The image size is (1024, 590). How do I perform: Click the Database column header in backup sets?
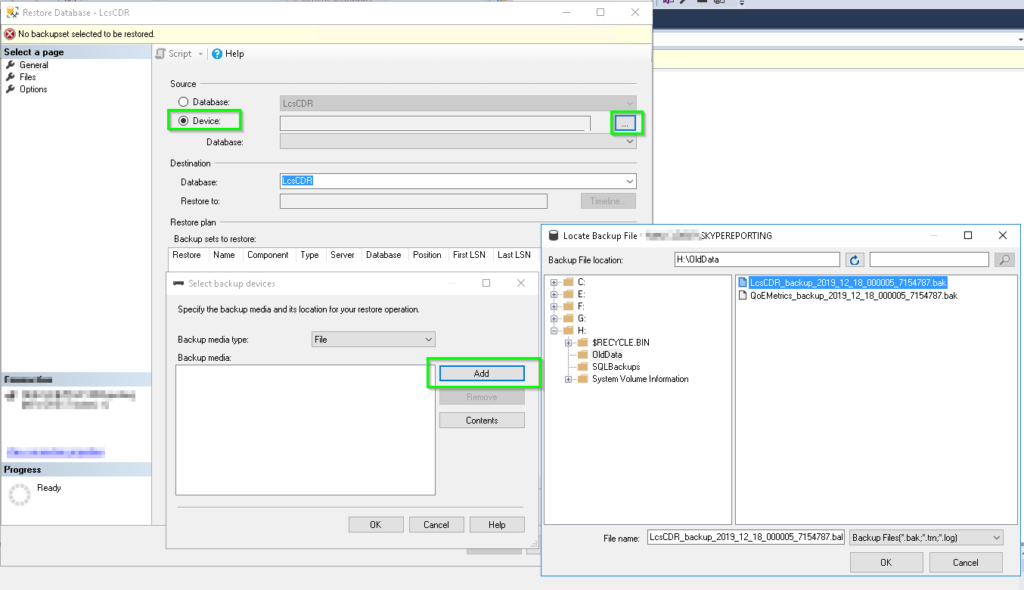[x=383, y=255]
